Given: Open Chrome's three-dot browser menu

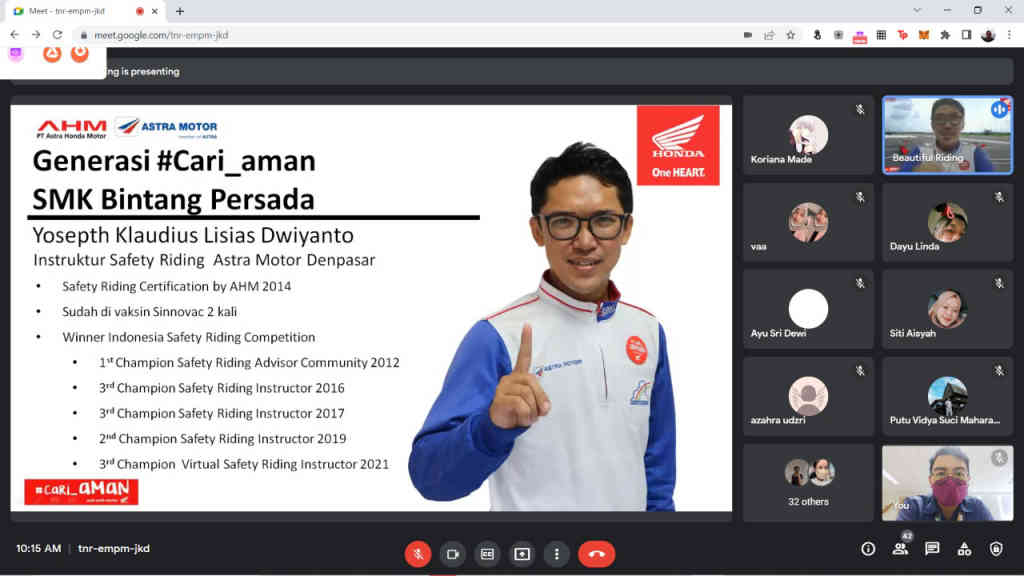Looking at the screenshot, I should pyautogui.click(x=1009, y=33).
